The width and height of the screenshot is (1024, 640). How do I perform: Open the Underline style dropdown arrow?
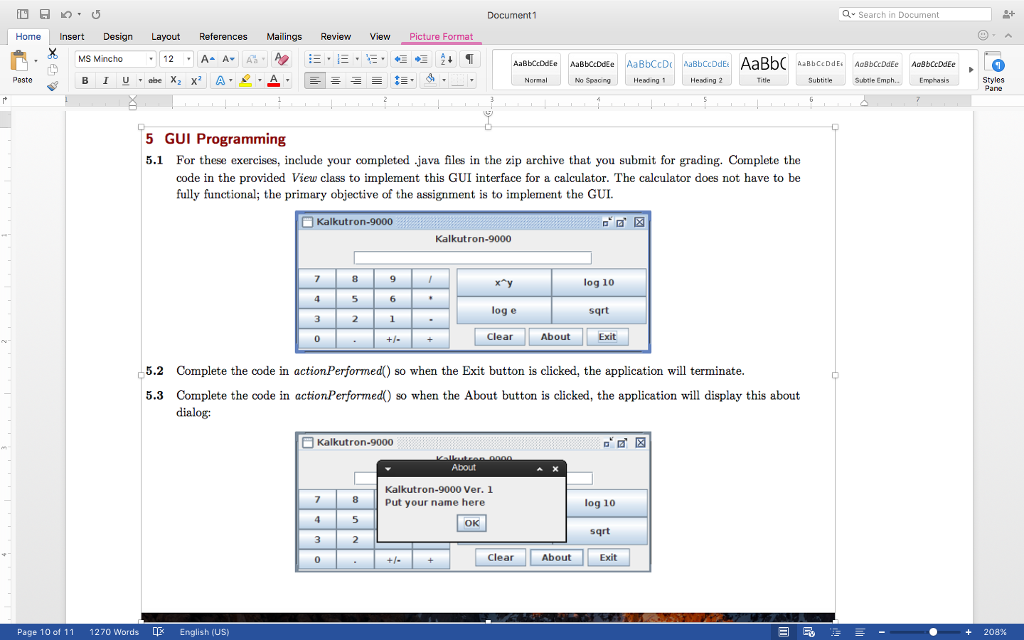pyautogui.click(x=140, y=80)
